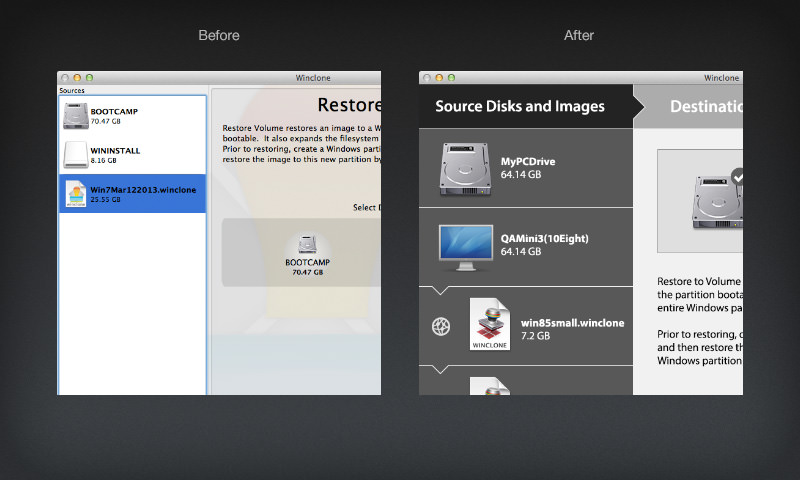Select the WININSTALL white drive icon
Image resolution: width=800 pixels, height=480 pixels.
coord(76,155)
